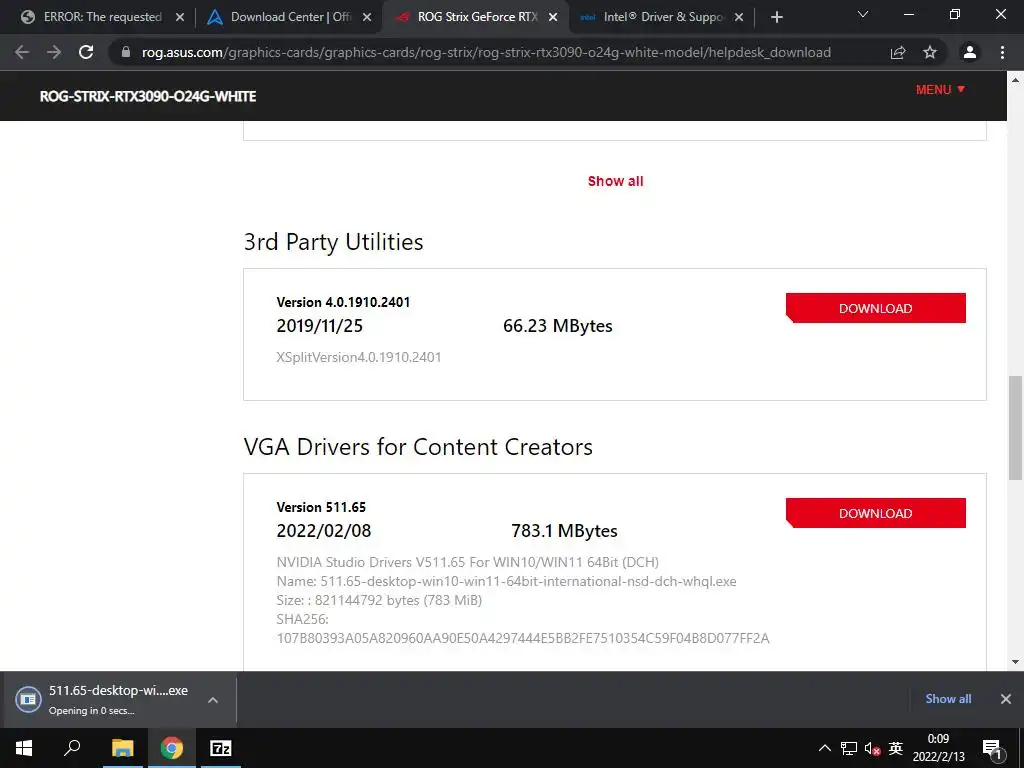Click the muted volume tray icon

pos(872,748)
